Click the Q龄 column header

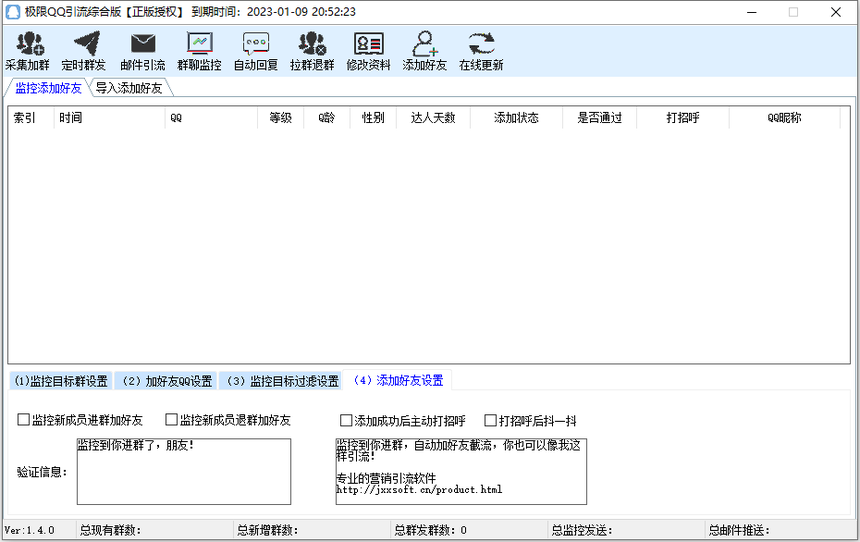click(x=326, y=117)
